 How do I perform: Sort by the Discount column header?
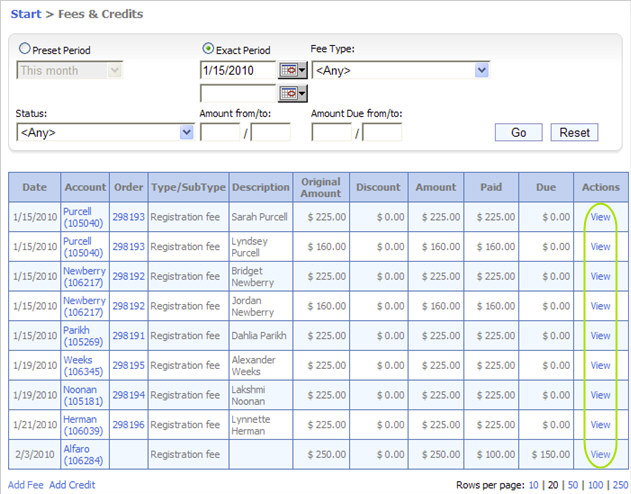coord(378,187)
